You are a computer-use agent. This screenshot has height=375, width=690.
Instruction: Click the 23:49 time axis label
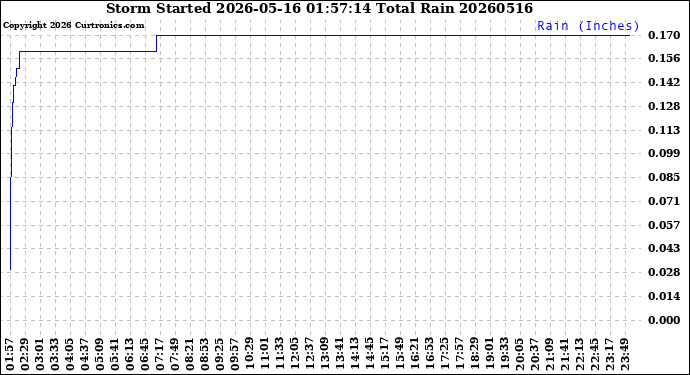624,354
